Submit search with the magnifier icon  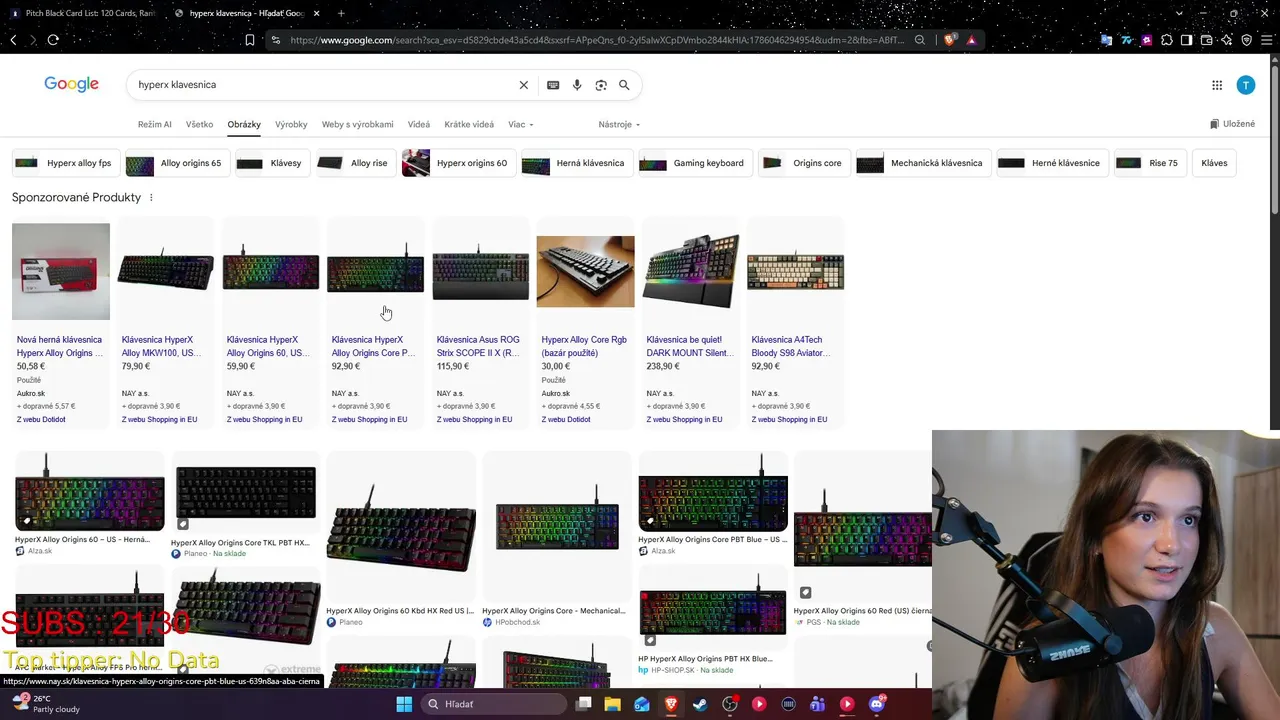coord(624,85)
